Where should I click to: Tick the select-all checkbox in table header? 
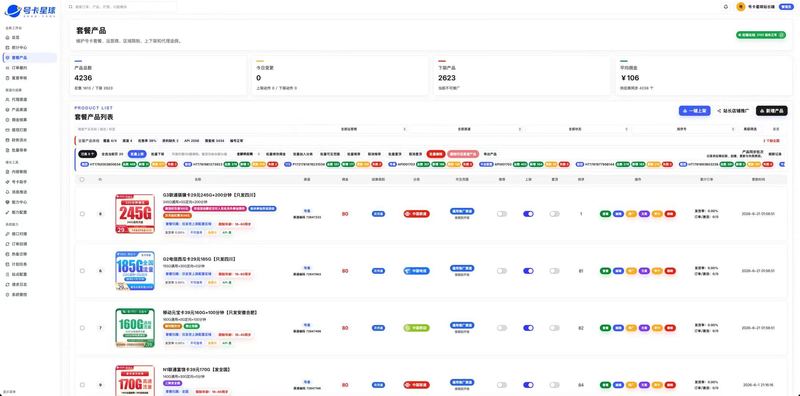click(82, 180)
